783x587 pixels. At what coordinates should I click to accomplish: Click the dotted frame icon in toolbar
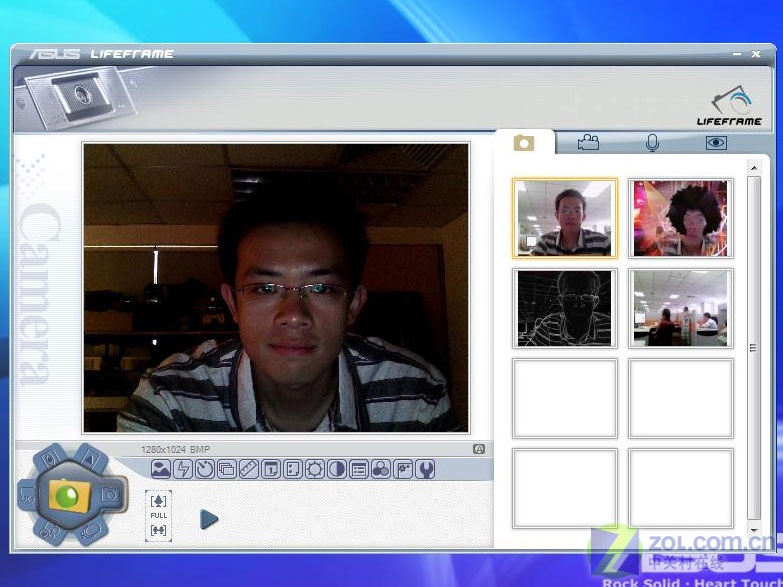(293, 469)
